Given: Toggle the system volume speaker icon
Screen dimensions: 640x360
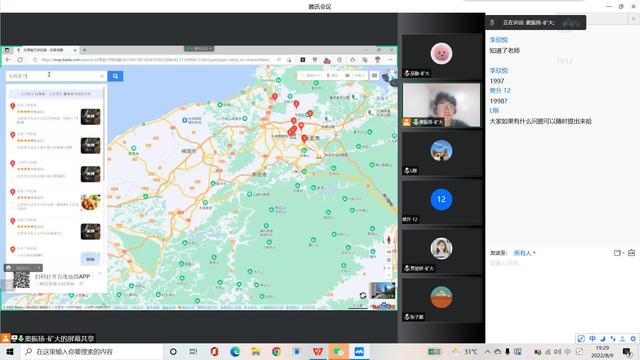Looking at the screenshot, I should [x=558, y=351].
